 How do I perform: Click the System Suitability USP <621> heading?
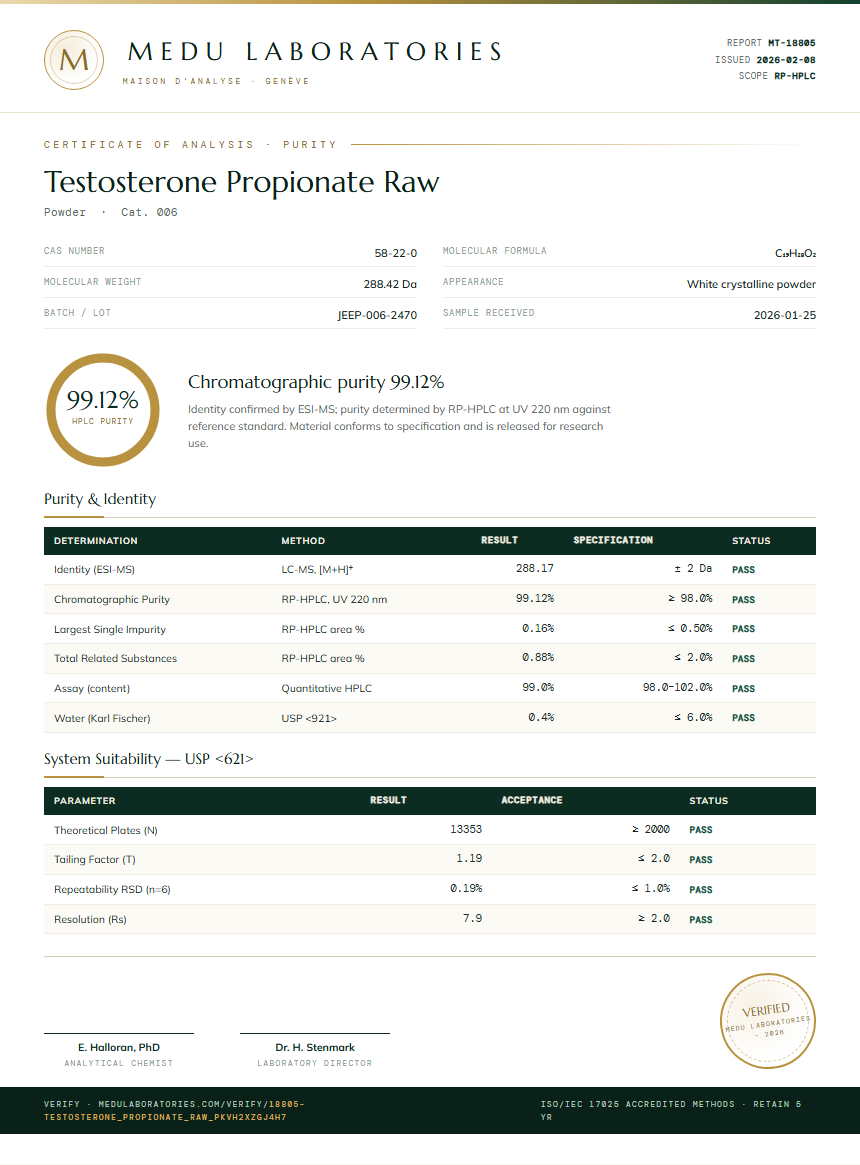point(149,759)
